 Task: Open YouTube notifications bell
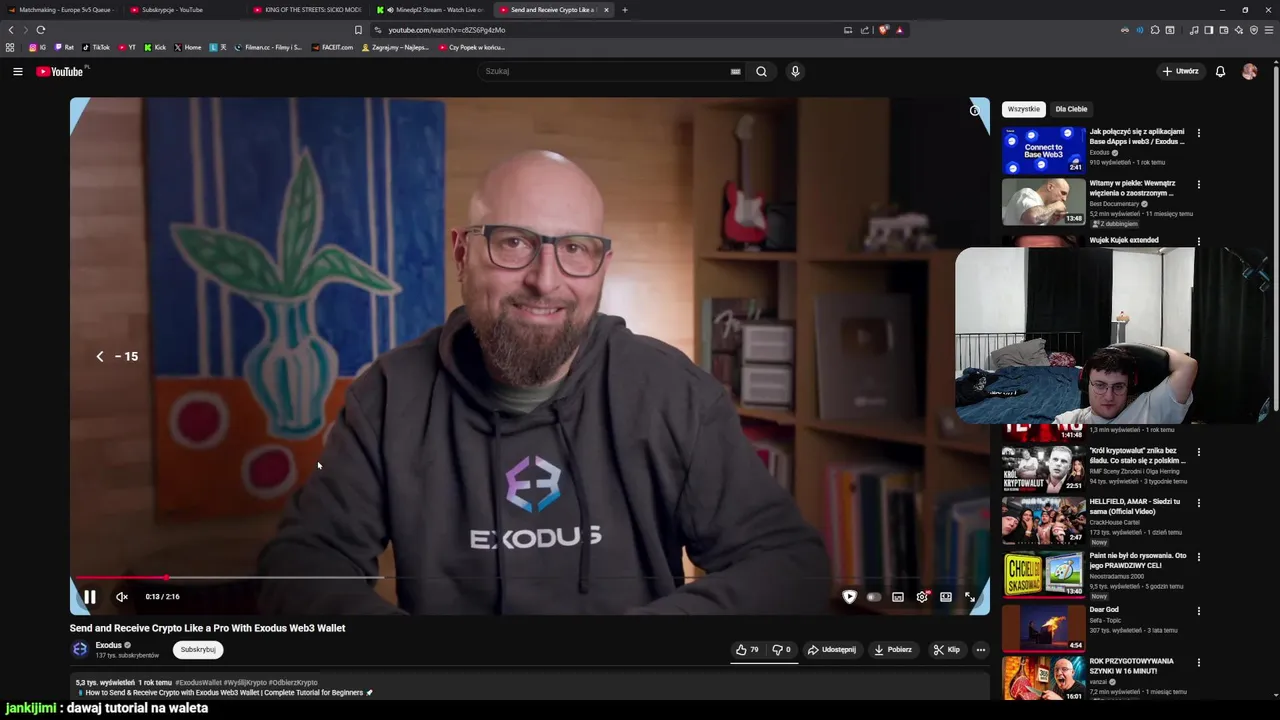point(1220,71)
